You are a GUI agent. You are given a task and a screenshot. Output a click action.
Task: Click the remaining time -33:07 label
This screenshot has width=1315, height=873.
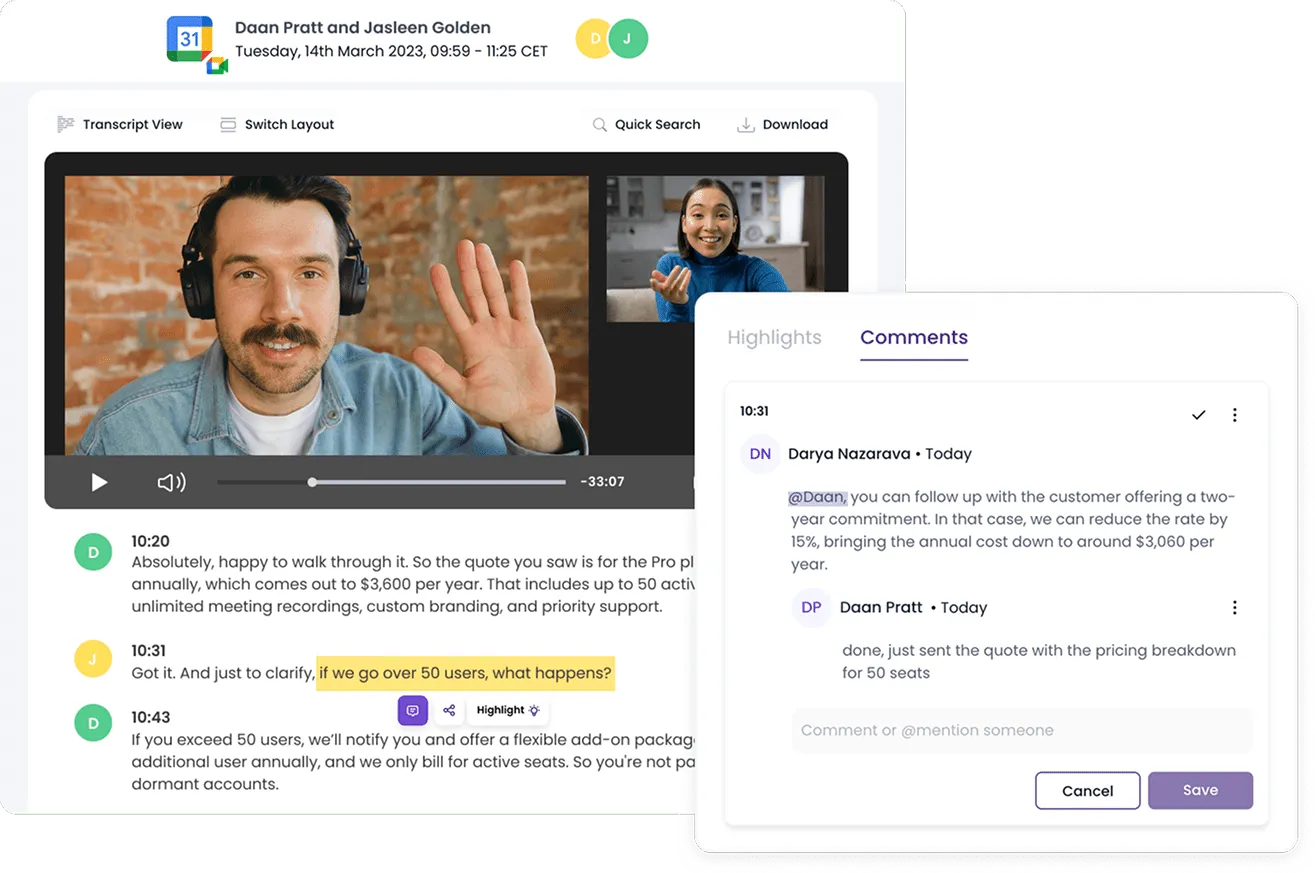tap(602, 482)
